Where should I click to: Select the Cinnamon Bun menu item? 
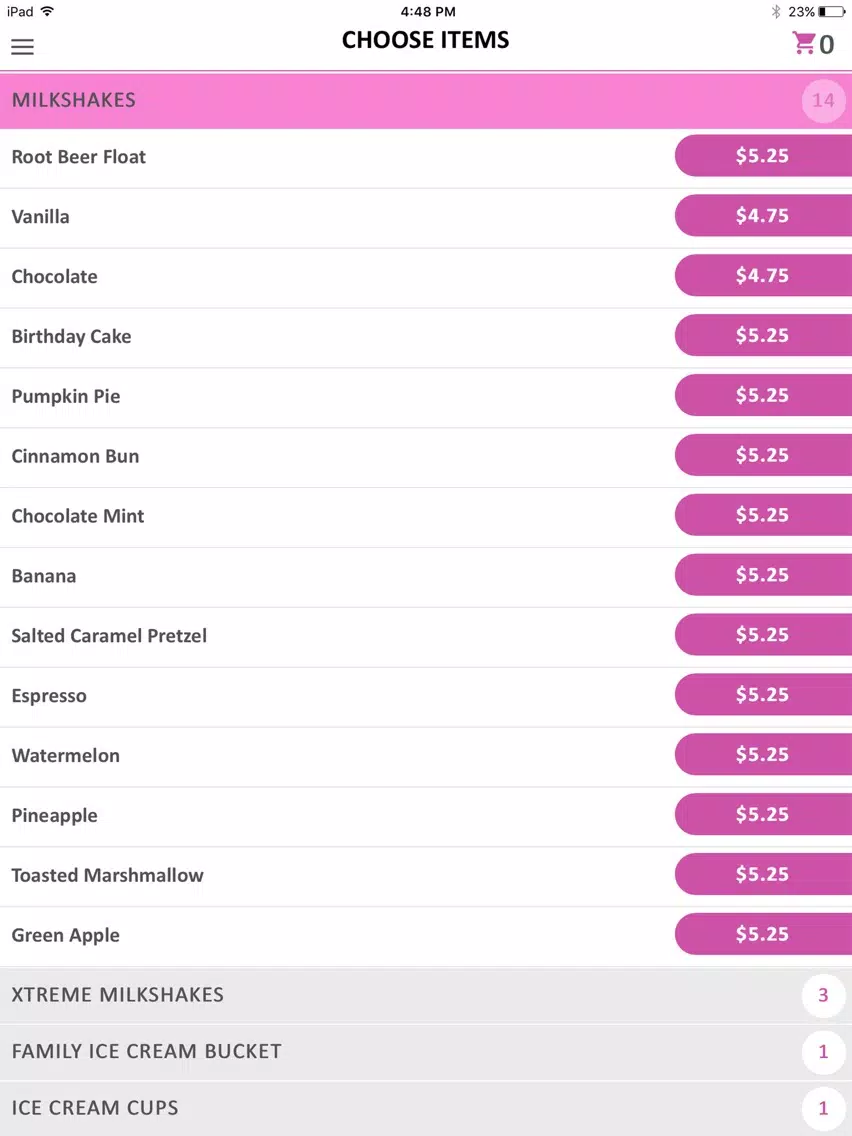(426, 456)
